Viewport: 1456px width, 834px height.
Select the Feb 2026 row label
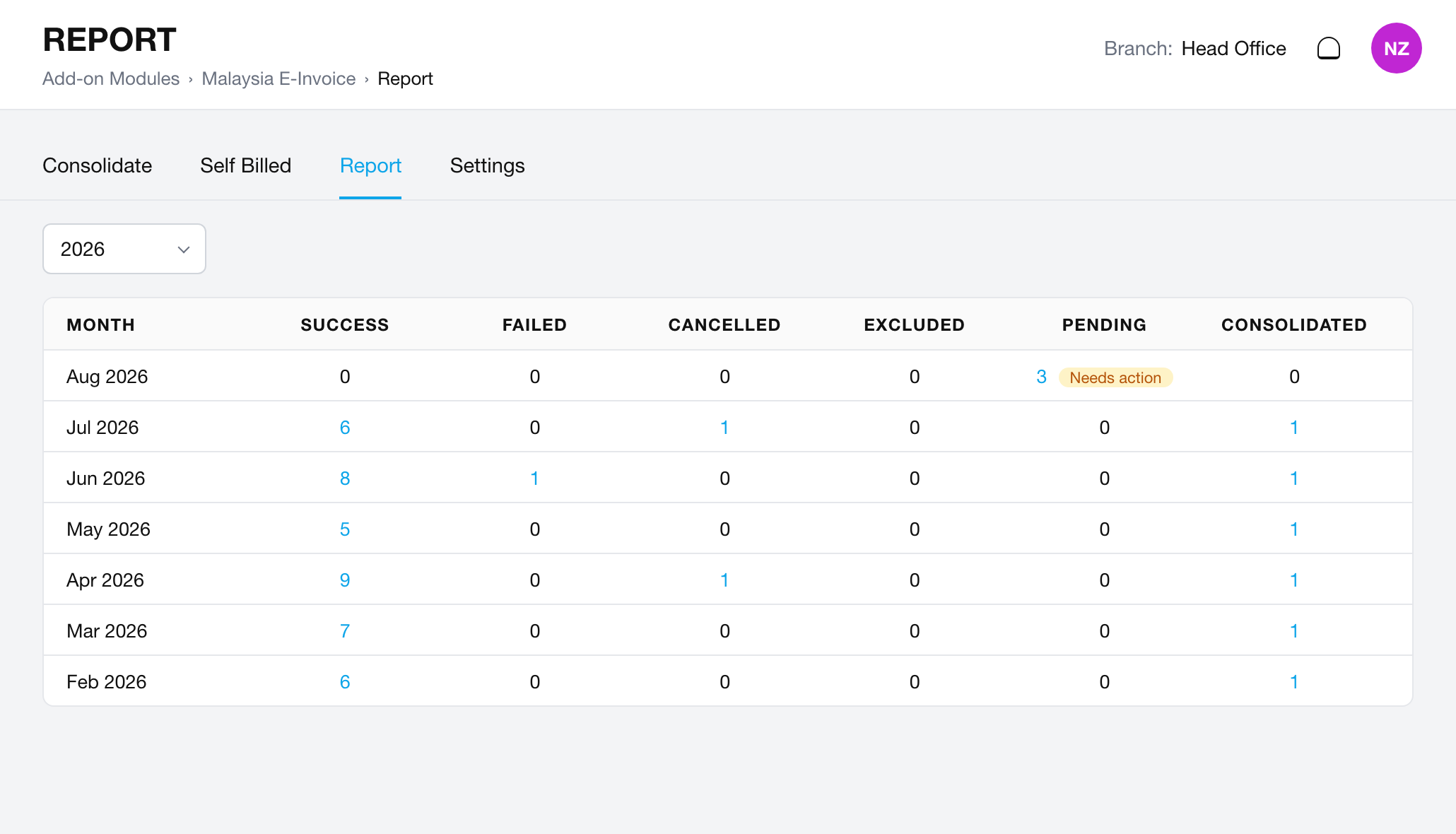(x=107, y=682)
